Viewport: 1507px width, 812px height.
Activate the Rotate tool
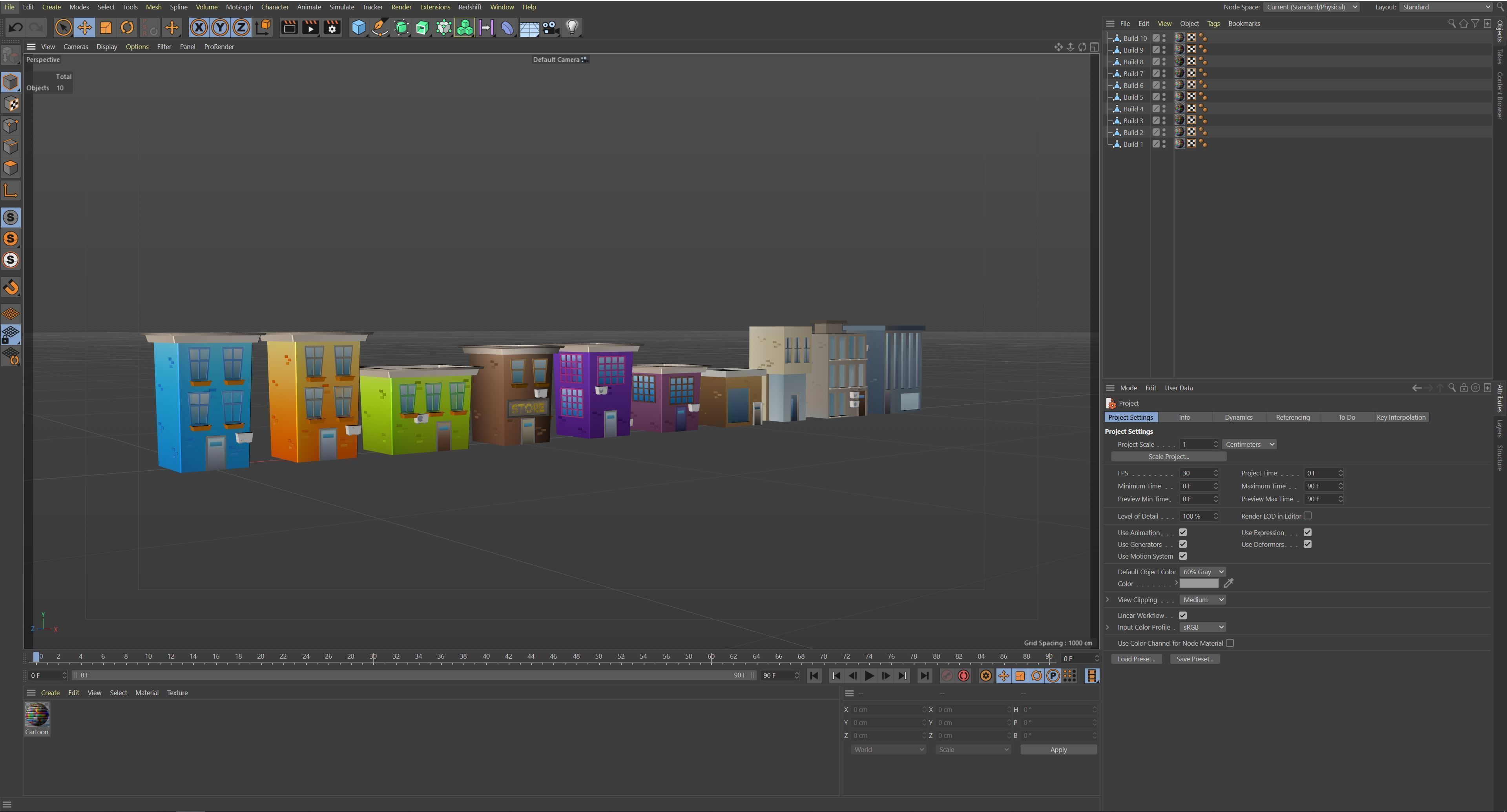click(127, 27)
